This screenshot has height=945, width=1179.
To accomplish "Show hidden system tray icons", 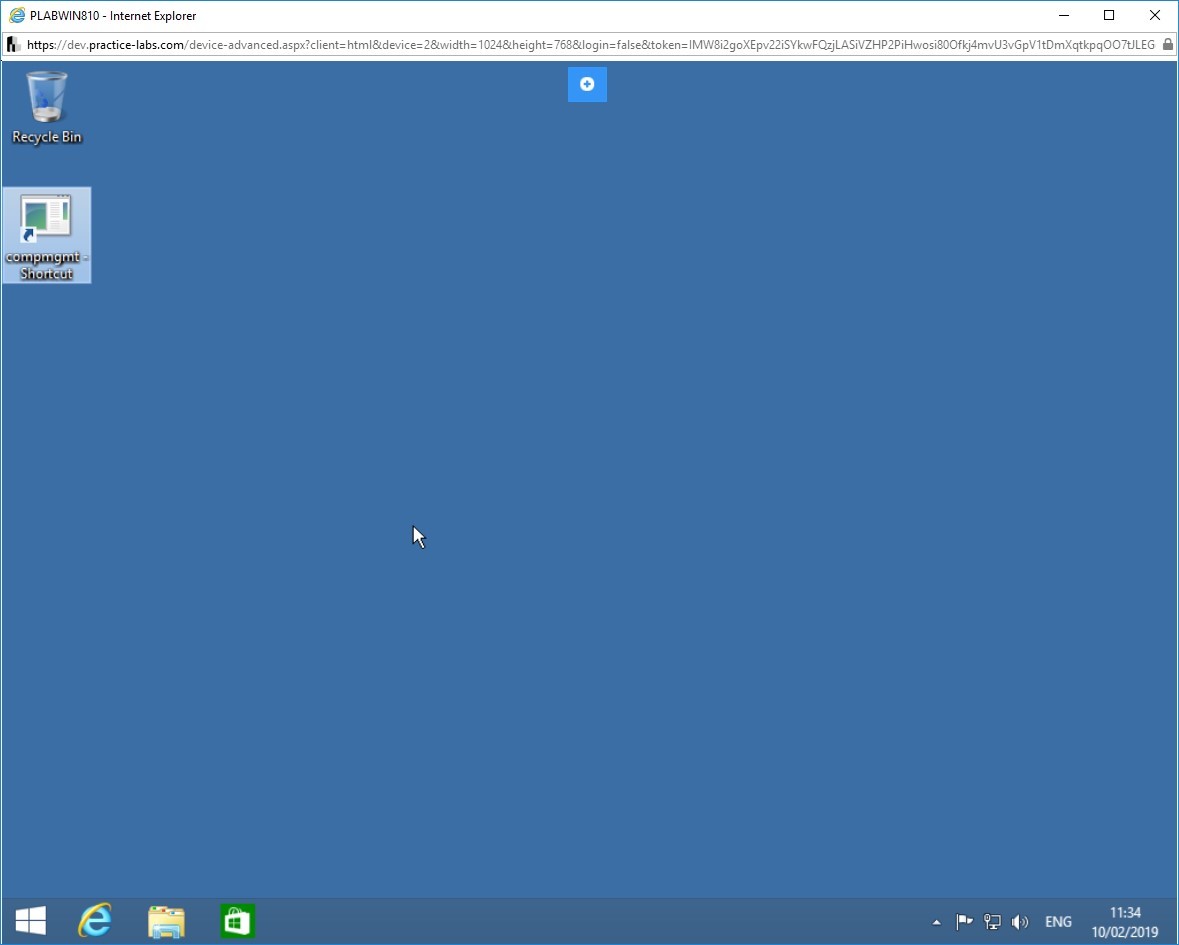I will (x=936, y=922).
